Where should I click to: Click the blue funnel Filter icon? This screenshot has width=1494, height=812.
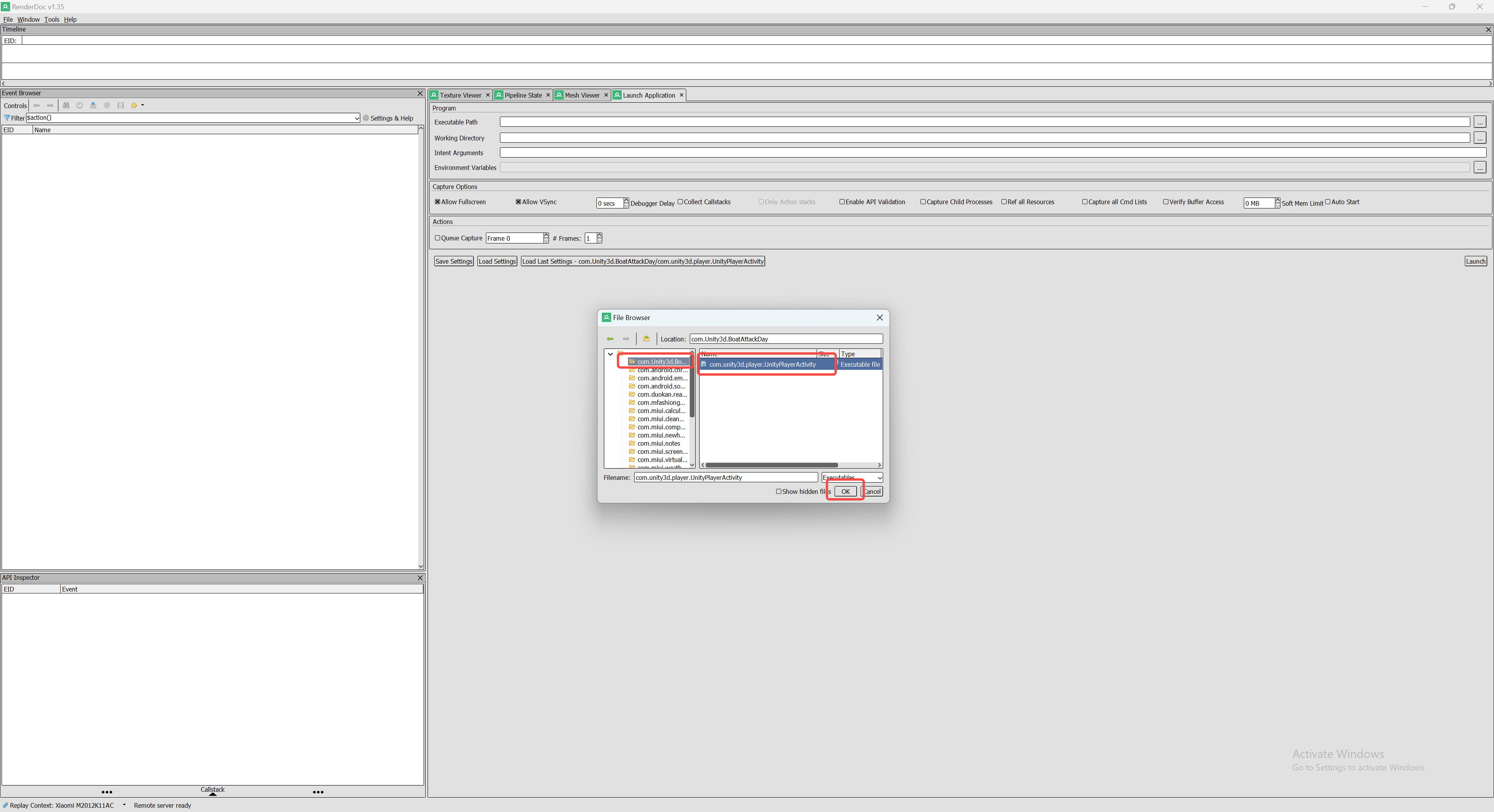point(7,118)
